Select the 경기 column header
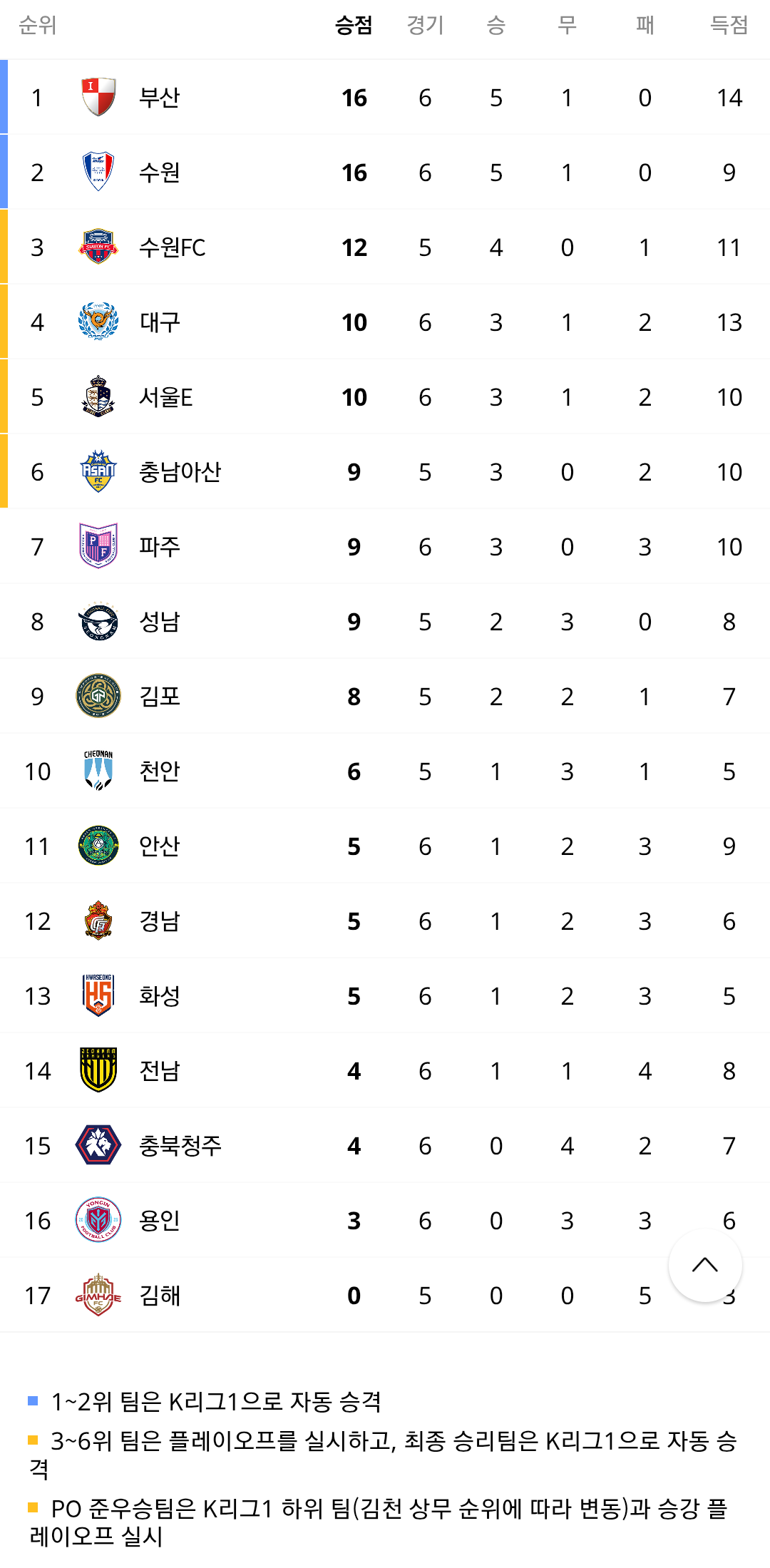Screen dimensions: 770x1568 coord(425,26)
